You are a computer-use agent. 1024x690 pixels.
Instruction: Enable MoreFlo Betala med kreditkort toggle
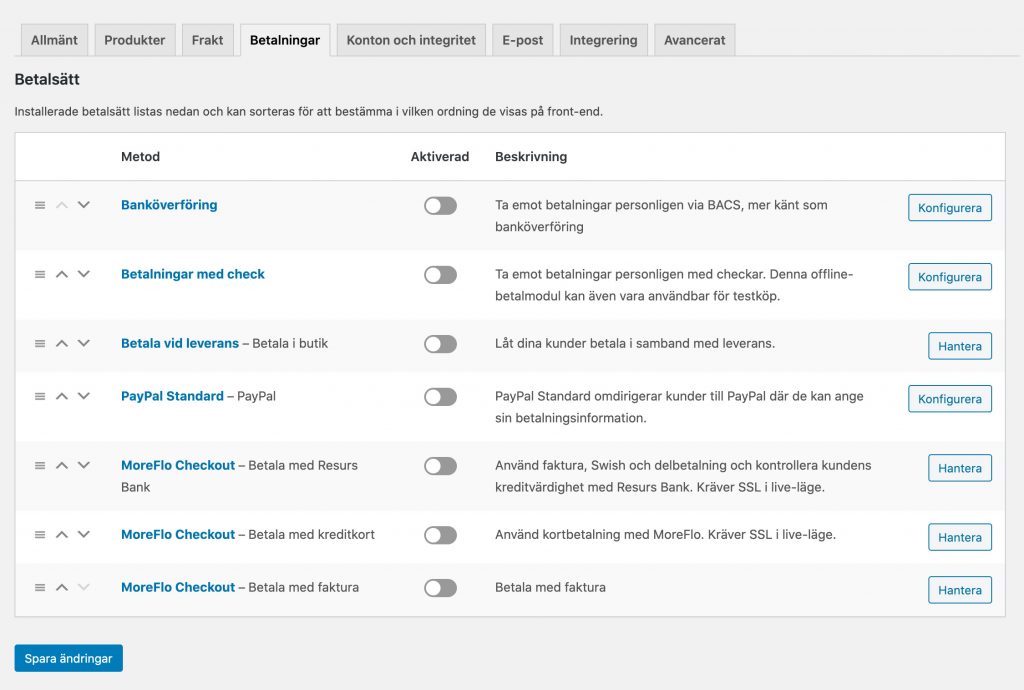click(440, 535)
